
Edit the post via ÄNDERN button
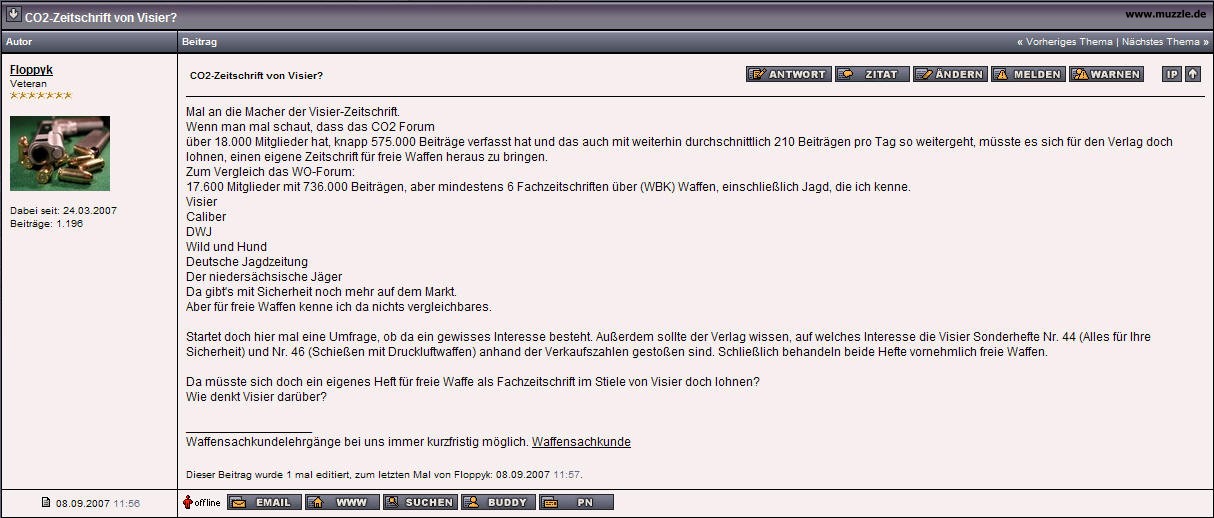click(949, 75)
